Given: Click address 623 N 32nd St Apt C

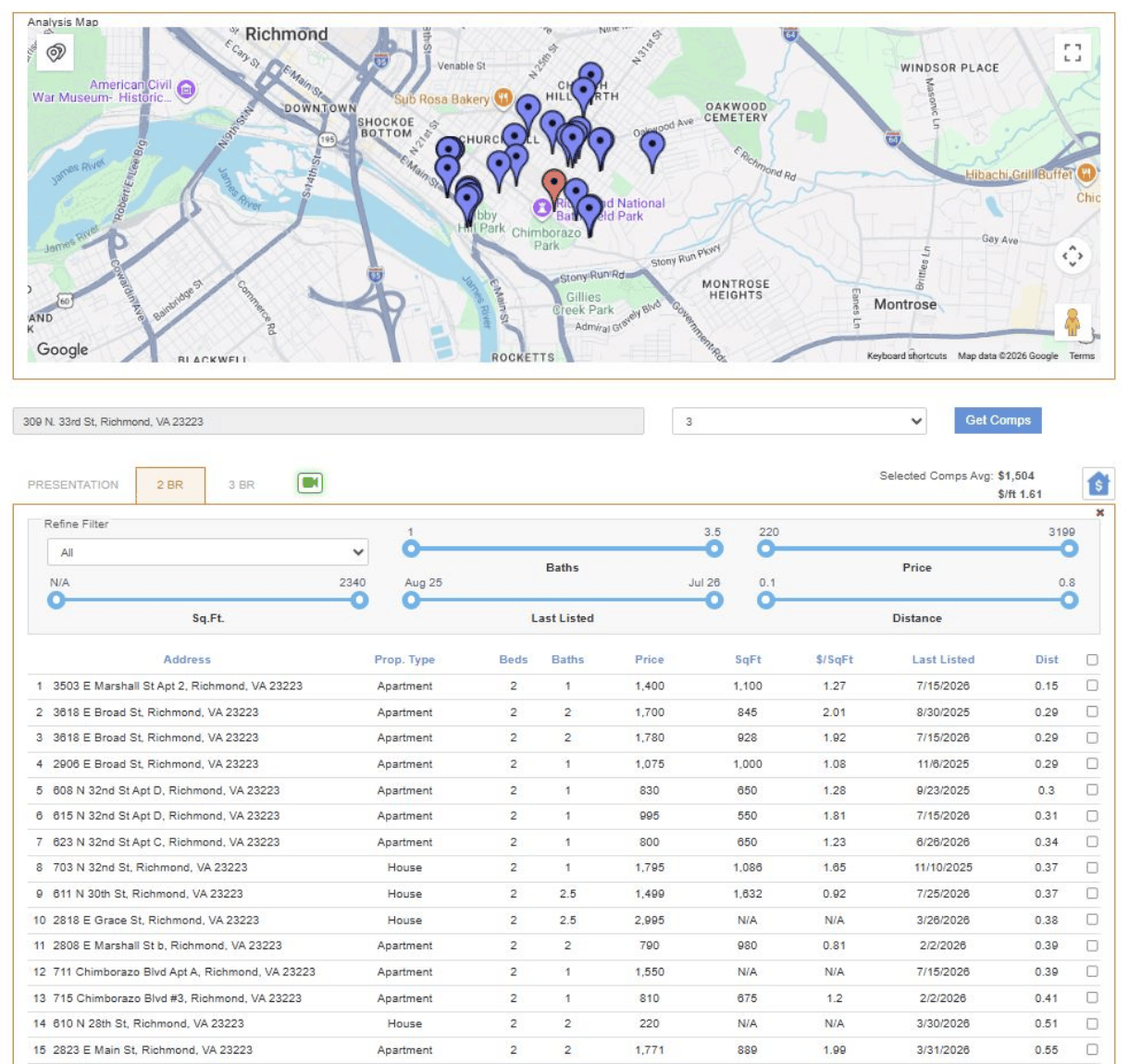Looking at the screenshot, I should coord(166,842).
